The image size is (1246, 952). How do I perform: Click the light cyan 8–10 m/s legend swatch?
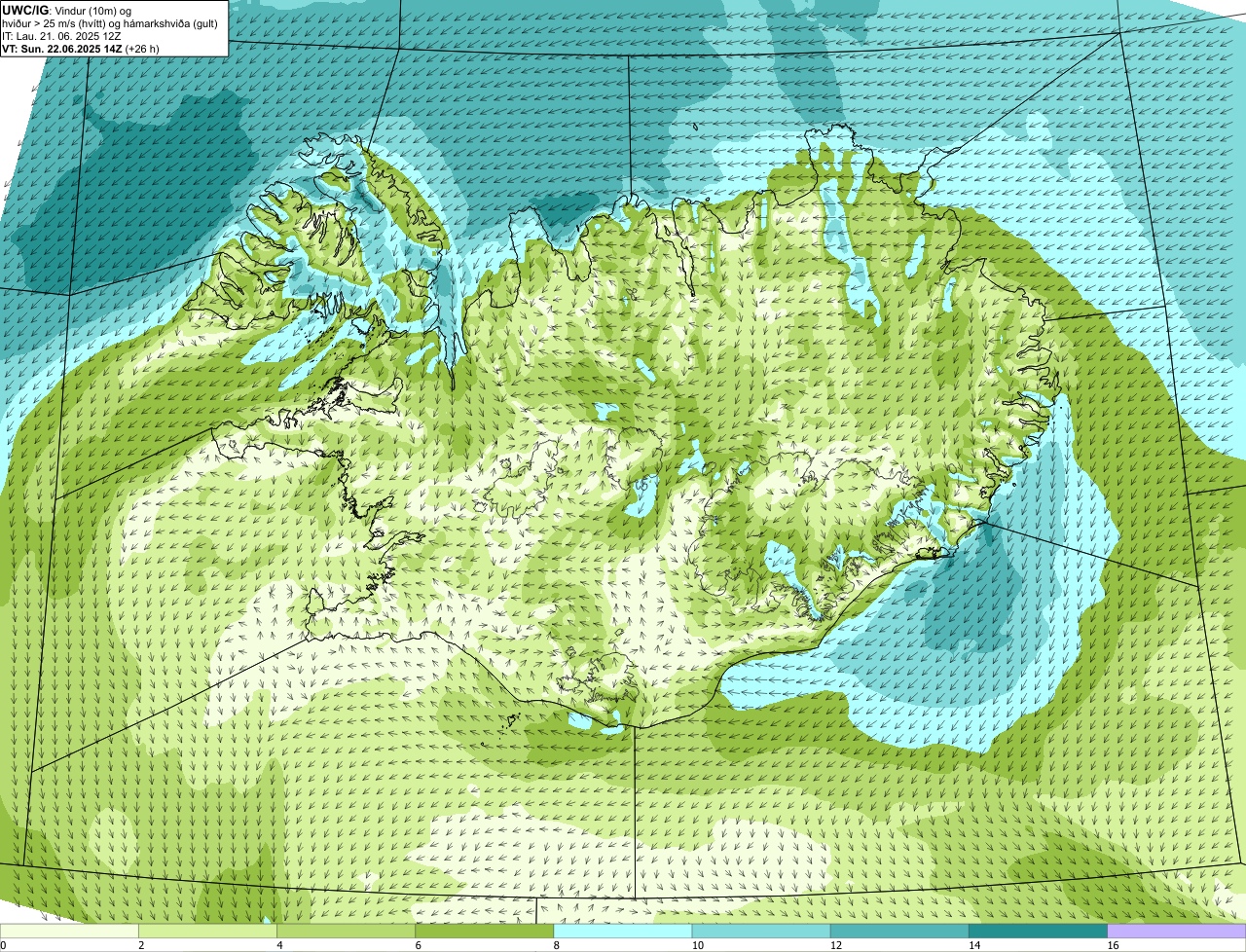click(x=623, y=932)
